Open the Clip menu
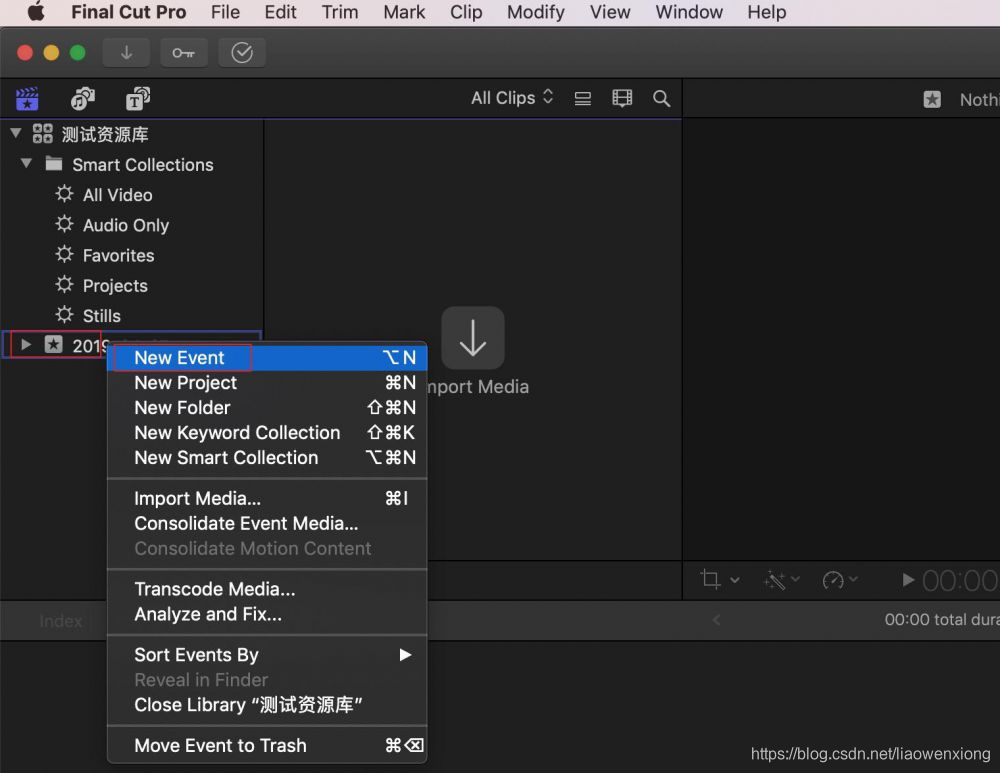Image resolution: width=1000 pixels, height=773 pixels. [466, 12]
